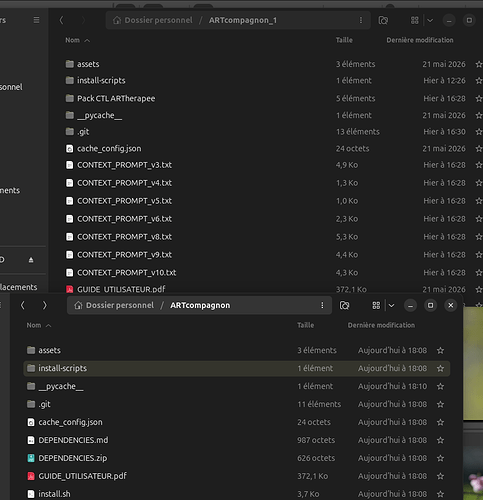Screen dimensions: 483x500
Task: Click '11 éléments' size of .git folder
Action: pos(319,404)
